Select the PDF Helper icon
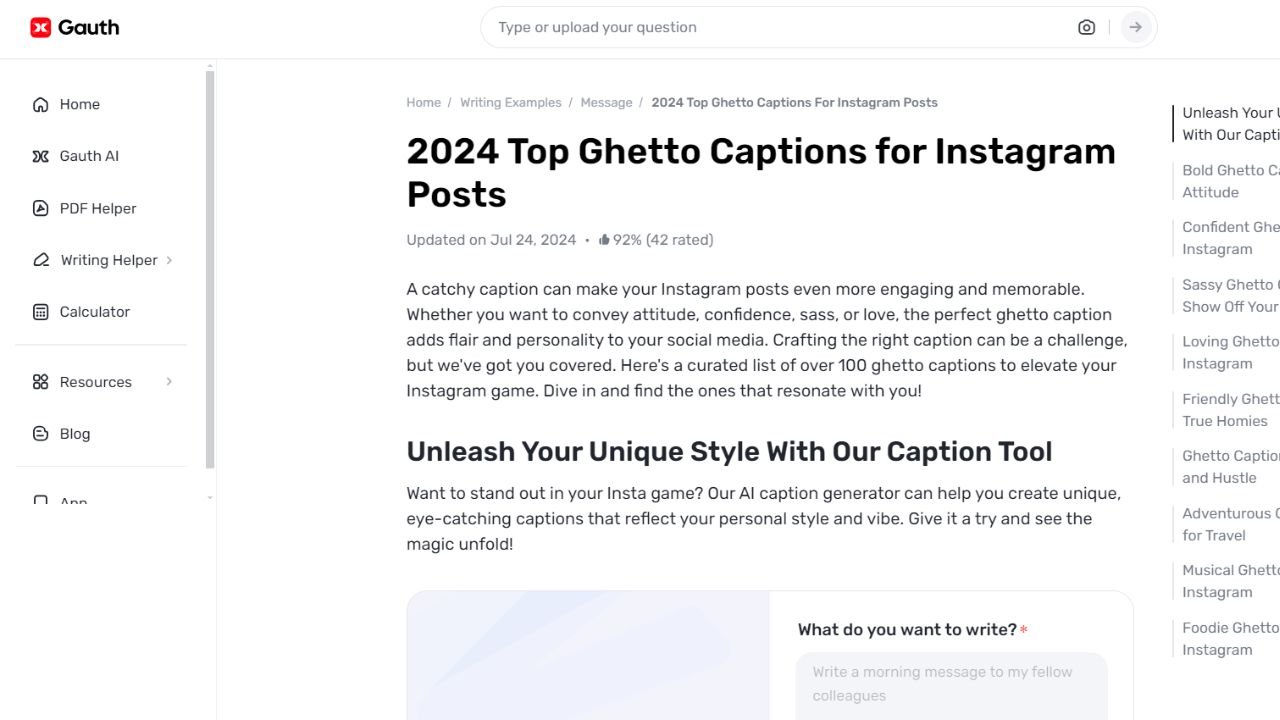 pos(39,208)
